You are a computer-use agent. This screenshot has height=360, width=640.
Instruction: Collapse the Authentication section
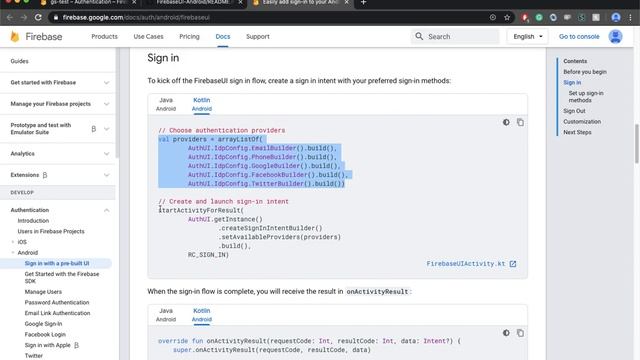107,210
